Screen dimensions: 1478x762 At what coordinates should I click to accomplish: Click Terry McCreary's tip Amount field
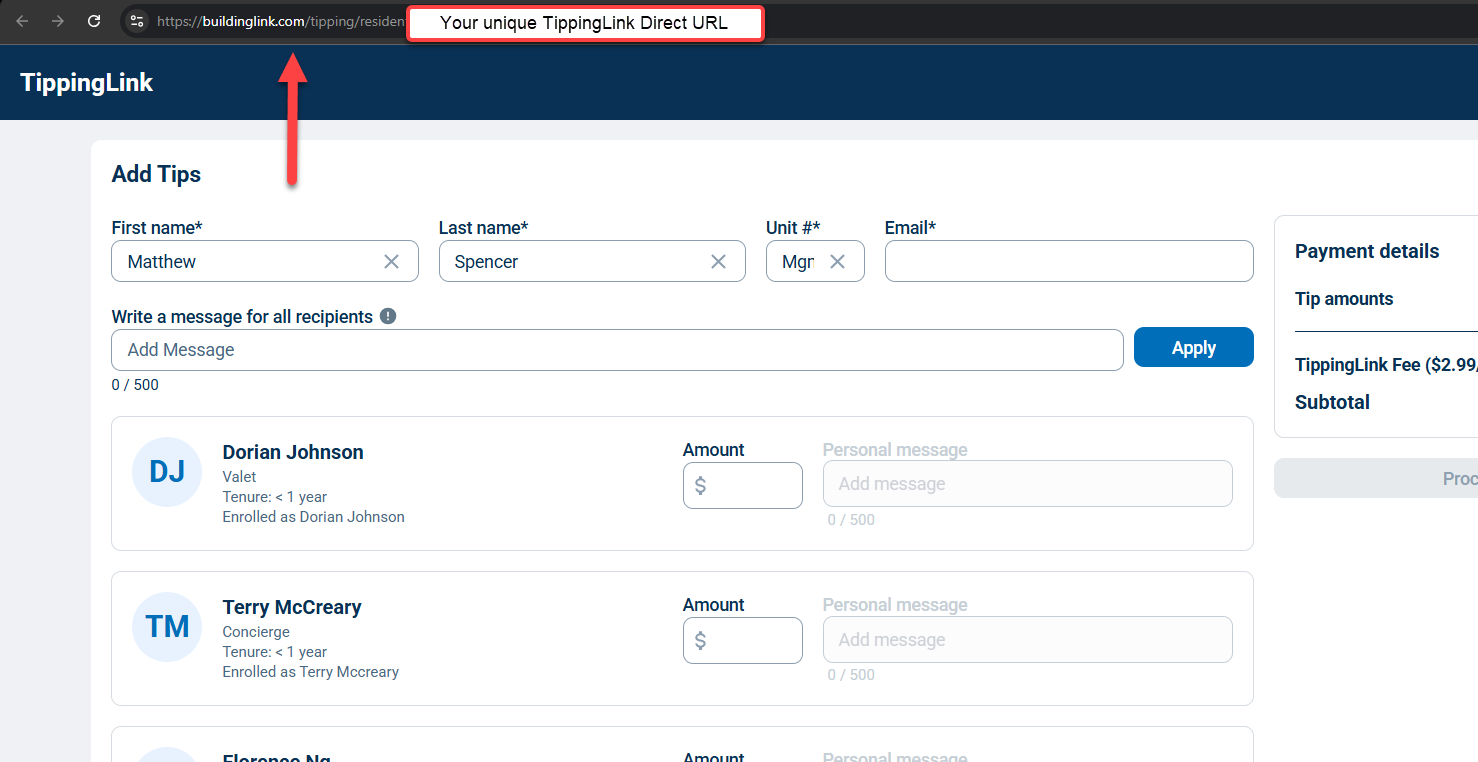(x=743, y=640)
